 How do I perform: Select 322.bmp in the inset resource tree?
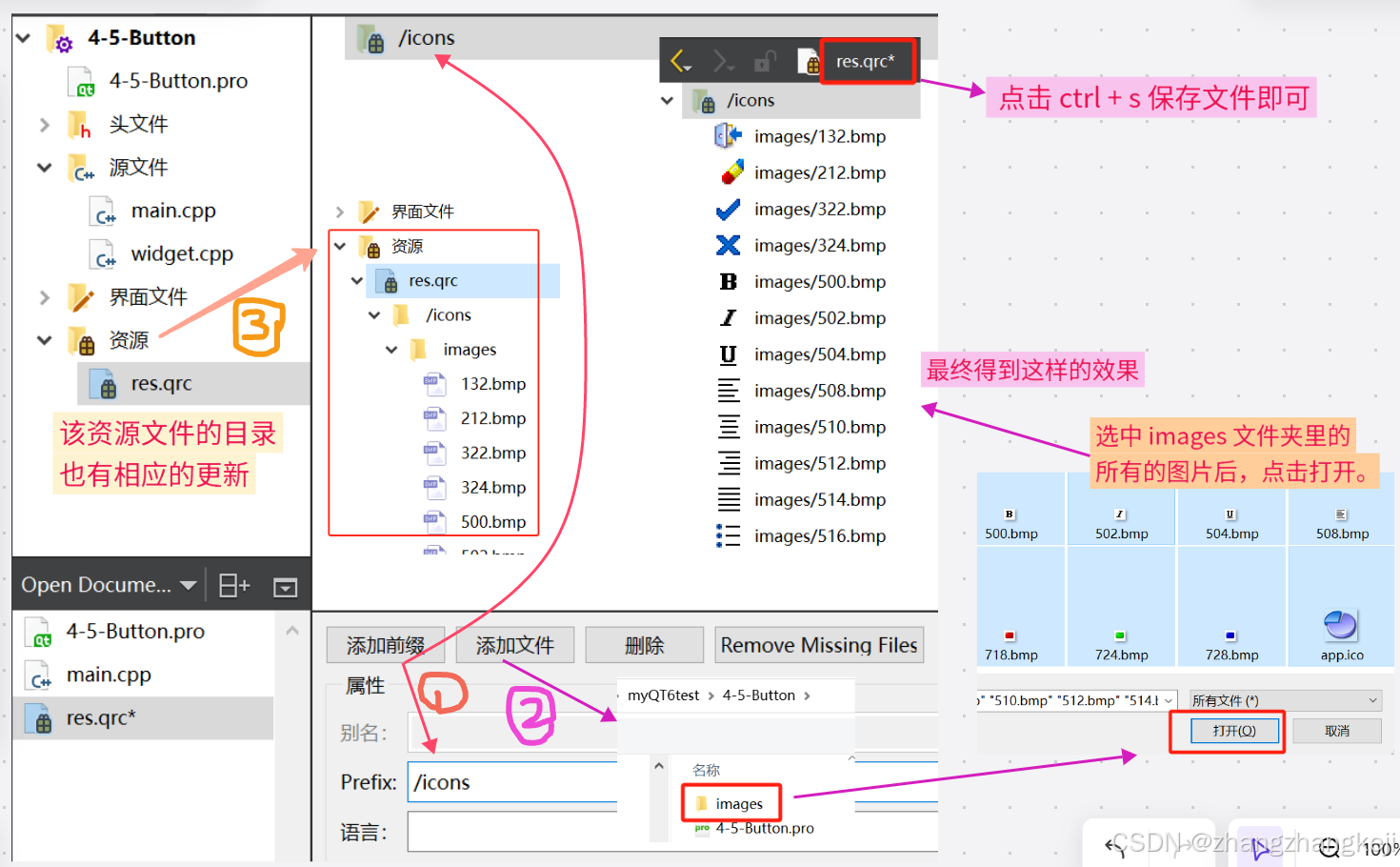pos(493,453)
